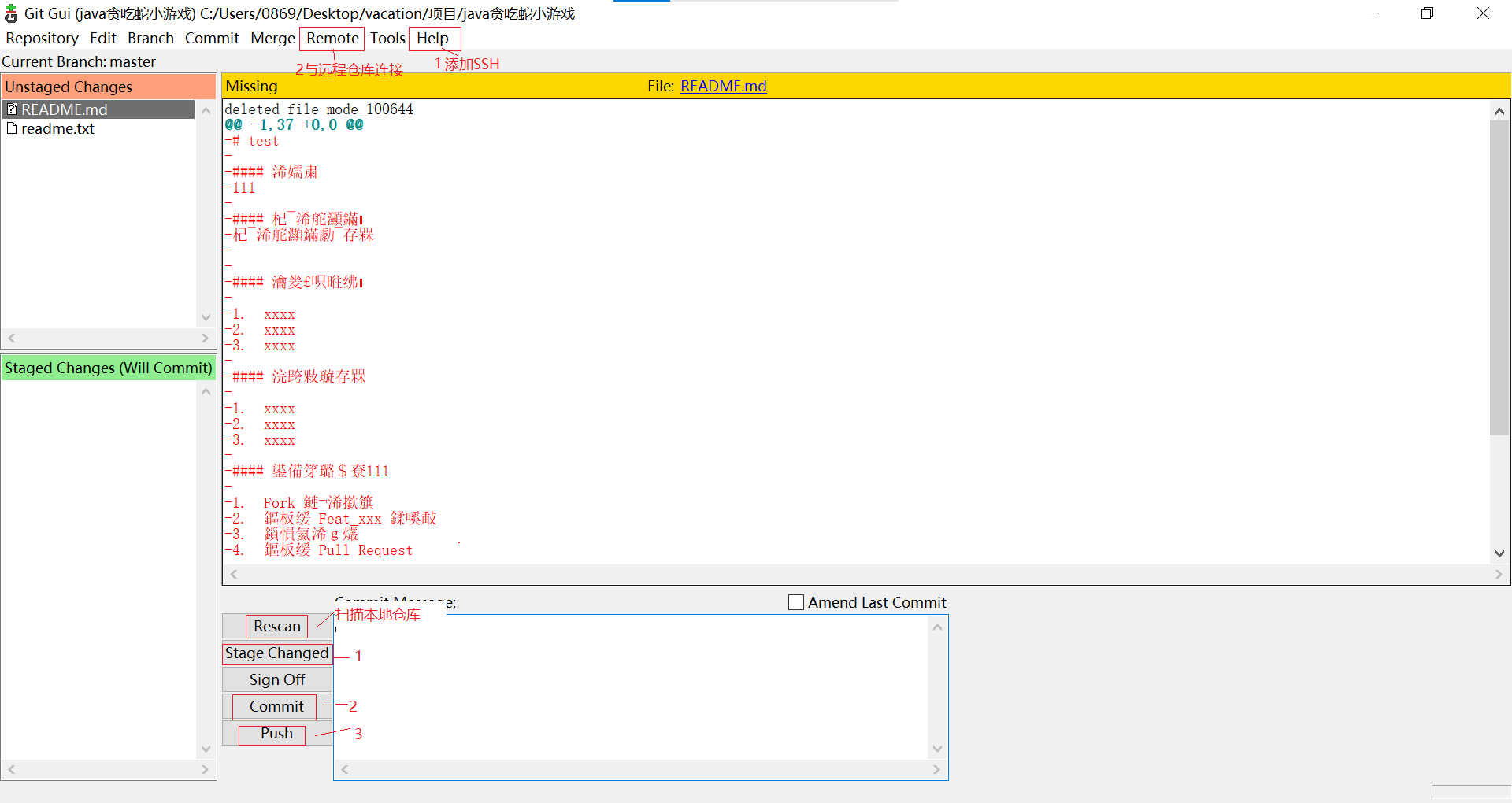
Task: Enable Amend Last Commit checkbox
Action: 796,602
